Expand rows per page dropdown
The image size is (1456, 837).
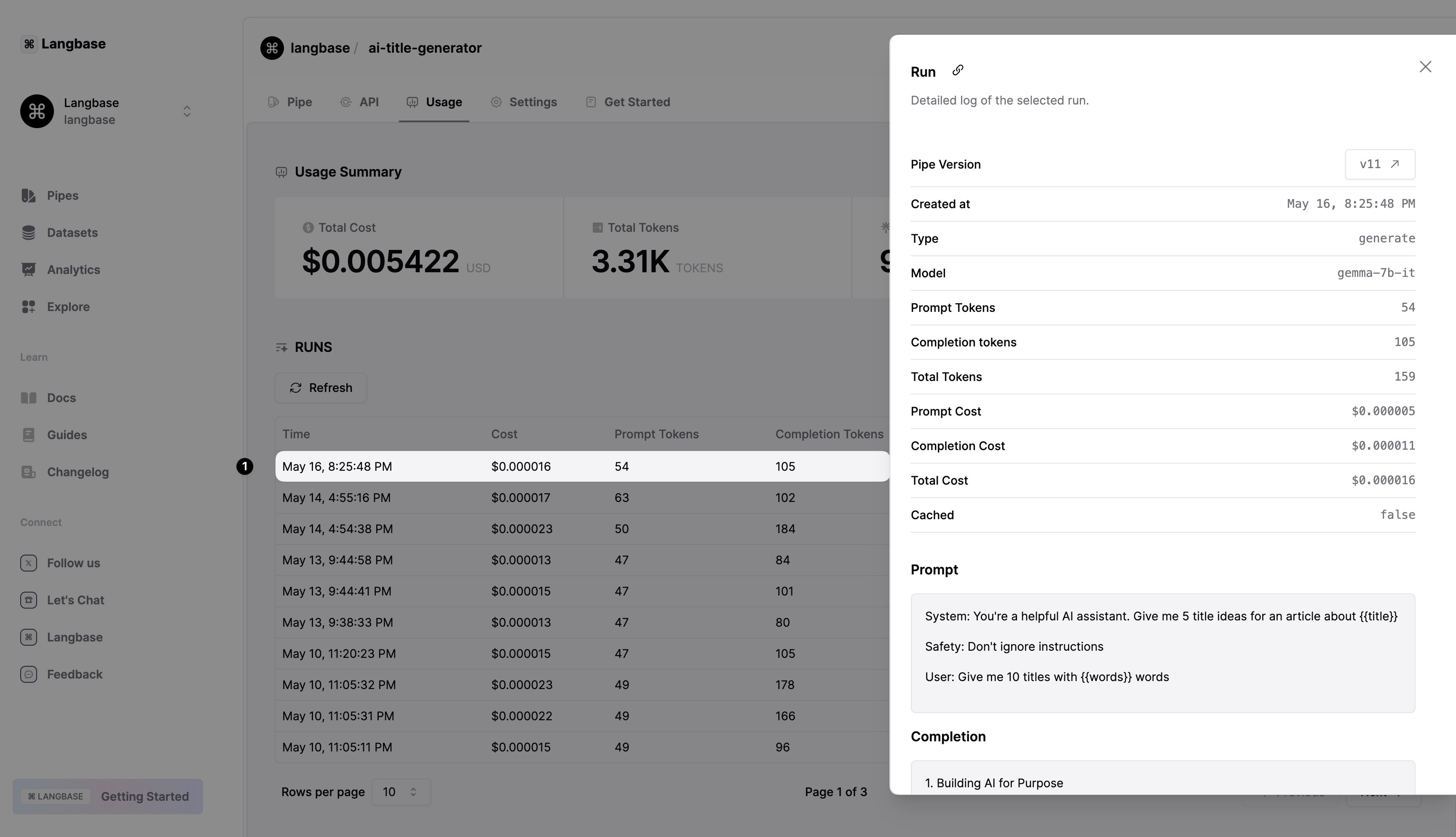coord(399,791)
